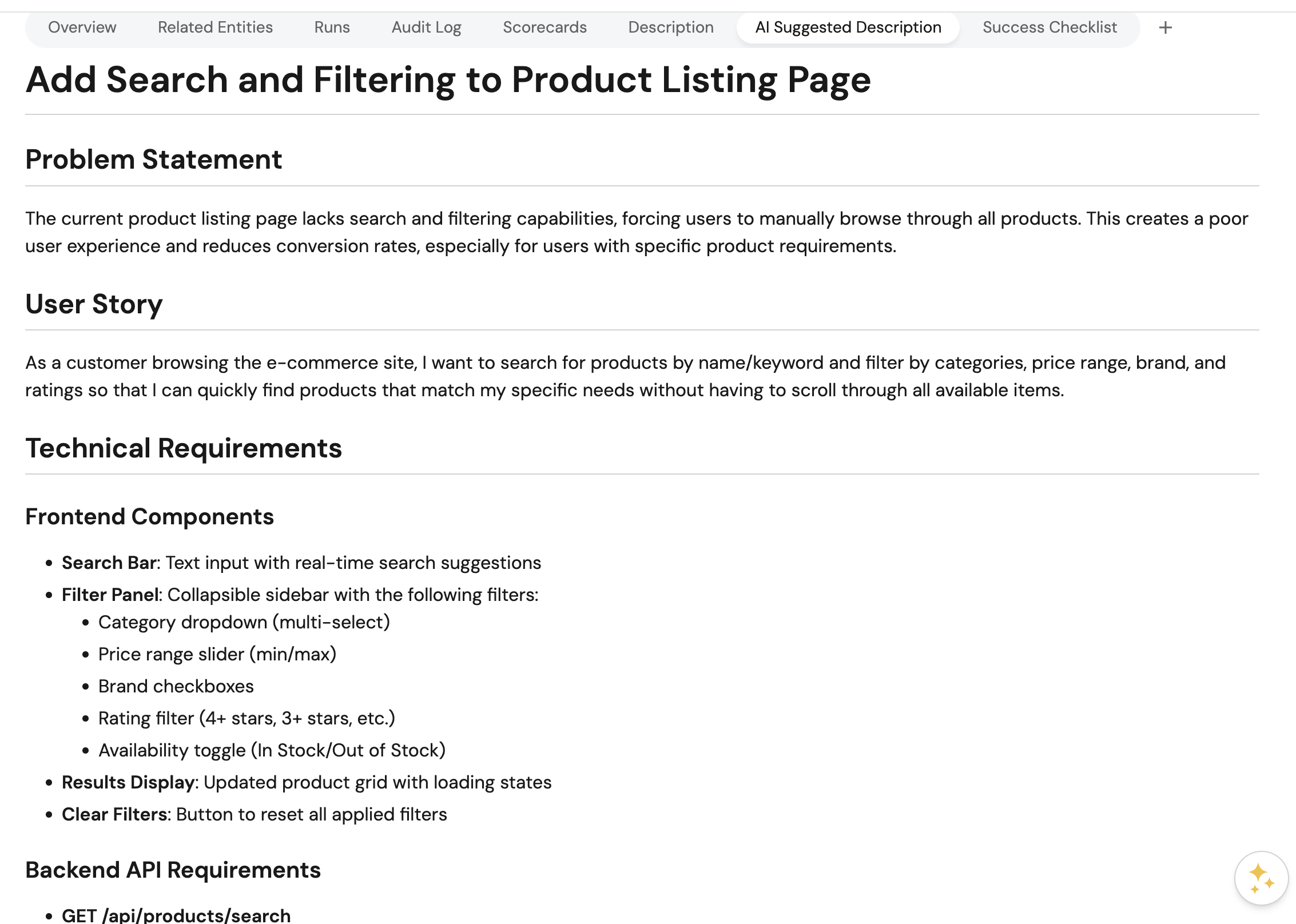
Task: Click the page title about Search and Filtering
Action: [448, 79]
